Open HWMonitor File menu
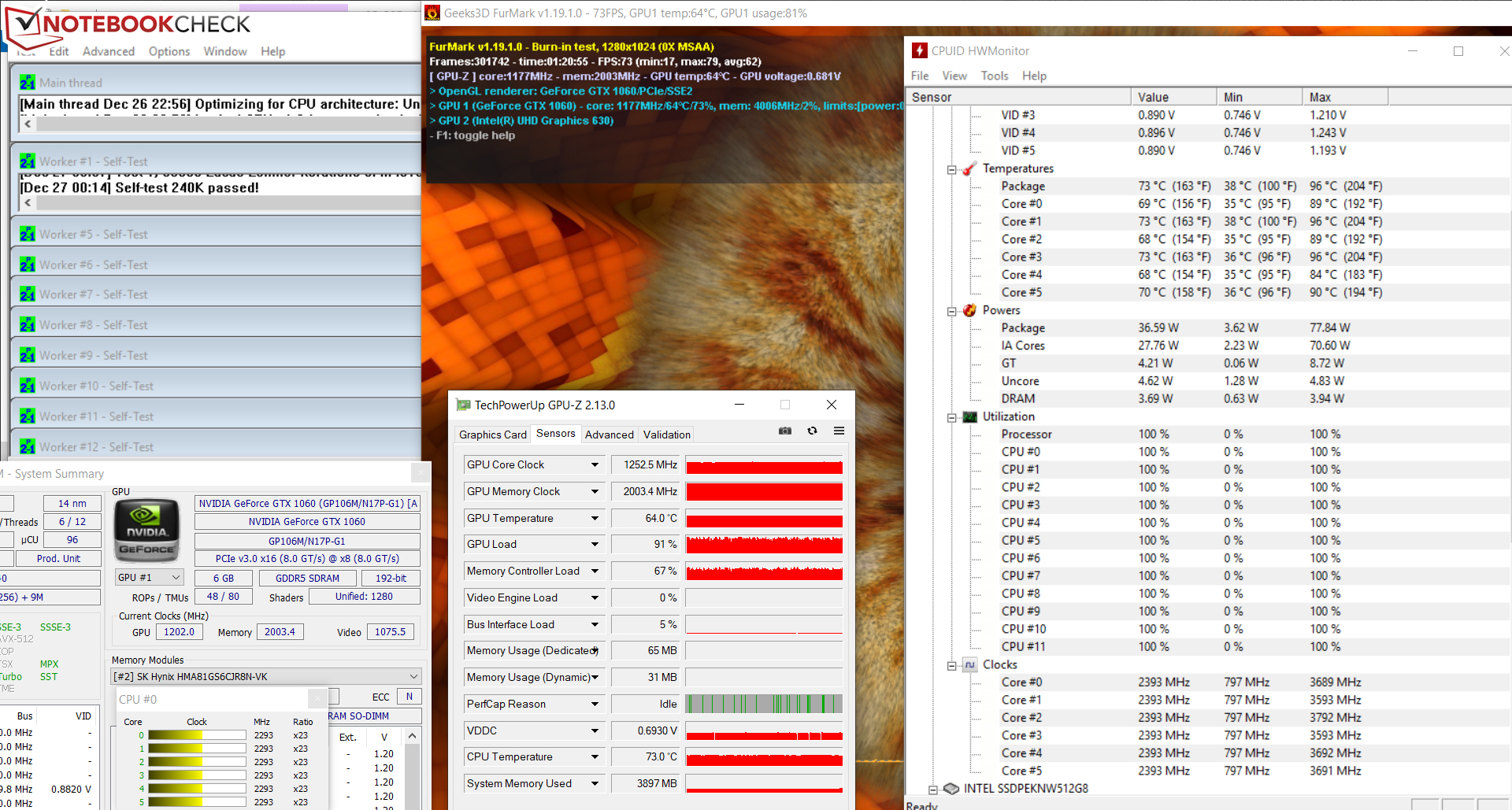This screenshot has height=810, width=1512. (x=920, y=76)
